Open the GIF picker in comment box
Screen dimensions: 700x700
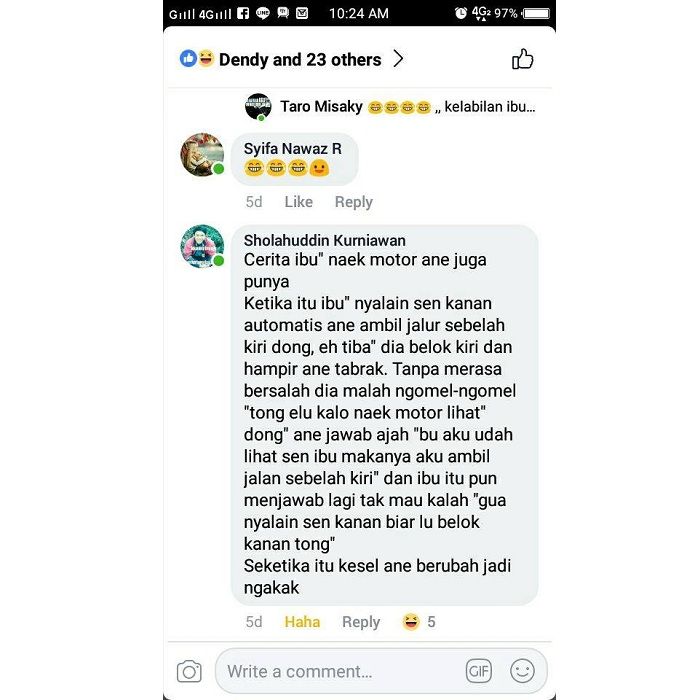[x=479, y=671]
